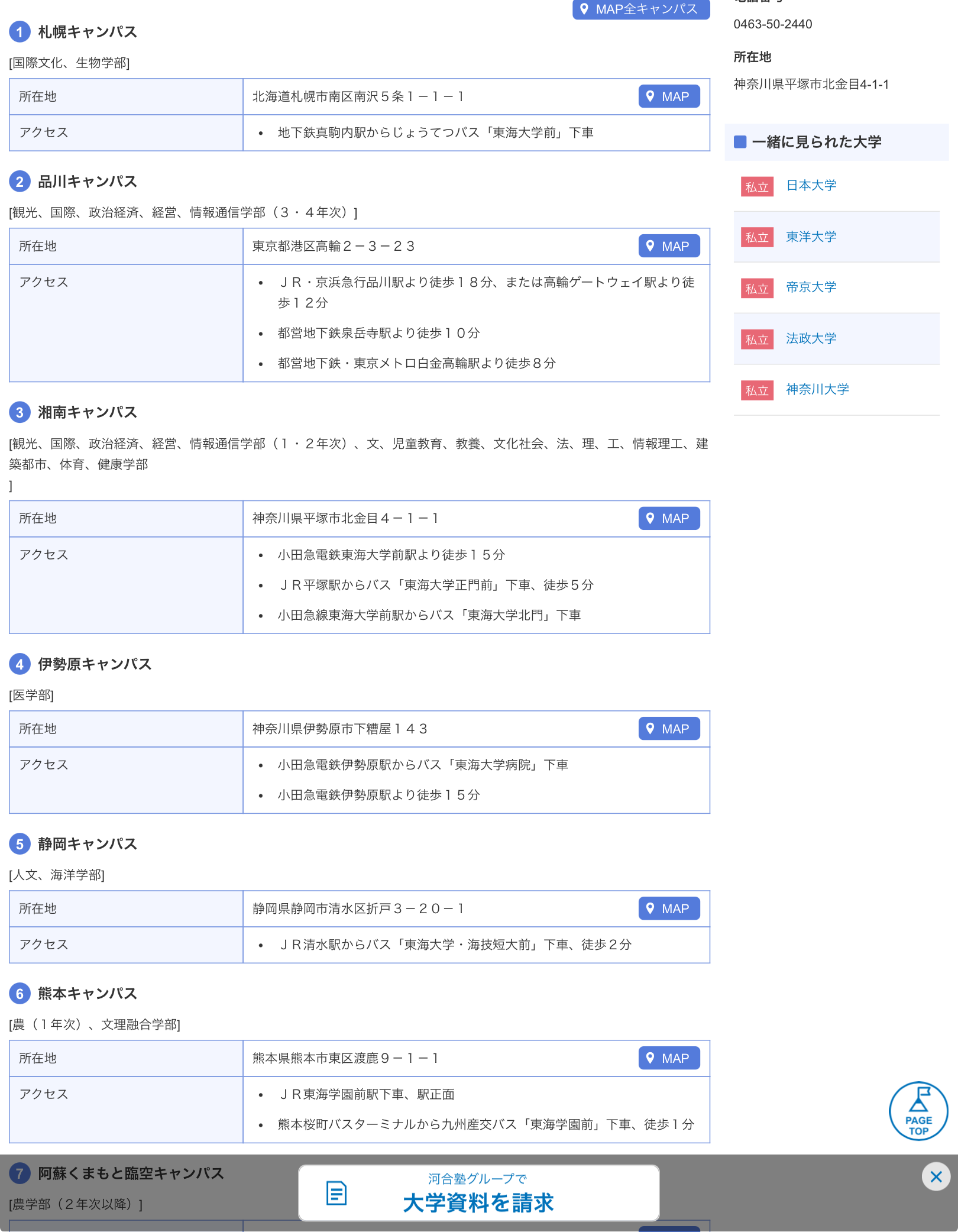This screenshot has height=1232, width=958.
Task: Click the JR平塚駅からバス access line
Action: click(x=436, y=585)
